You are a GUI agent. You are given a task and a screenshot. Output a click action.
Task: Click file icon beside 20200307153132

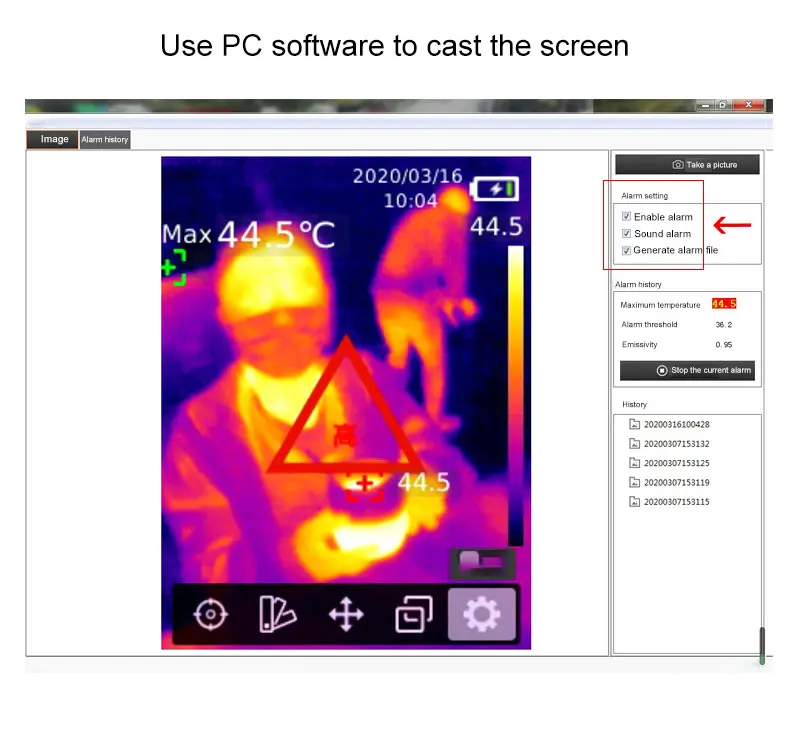tap(634, 443)
